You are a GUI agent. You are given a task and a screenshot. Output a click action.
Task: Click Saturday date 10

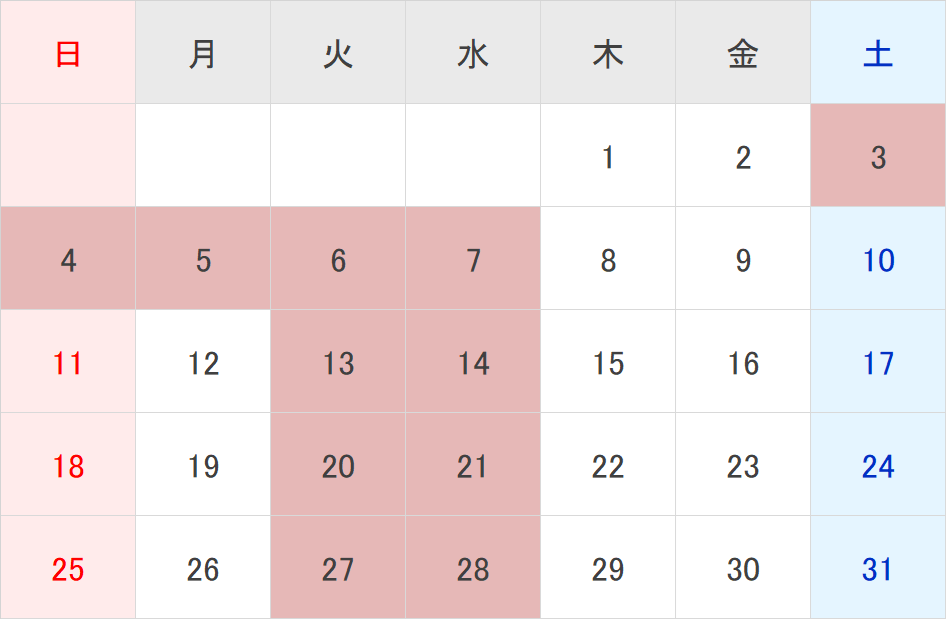[878, 259]
